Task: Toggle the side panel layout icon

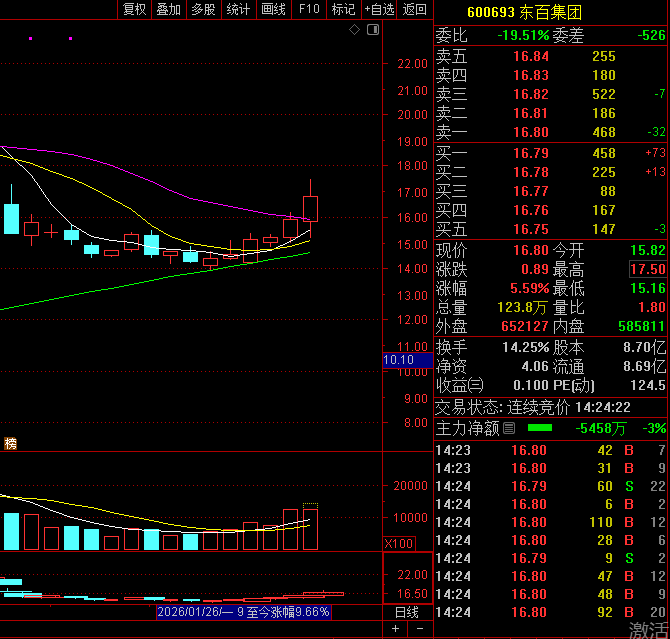Action: [x=373, y=29]
